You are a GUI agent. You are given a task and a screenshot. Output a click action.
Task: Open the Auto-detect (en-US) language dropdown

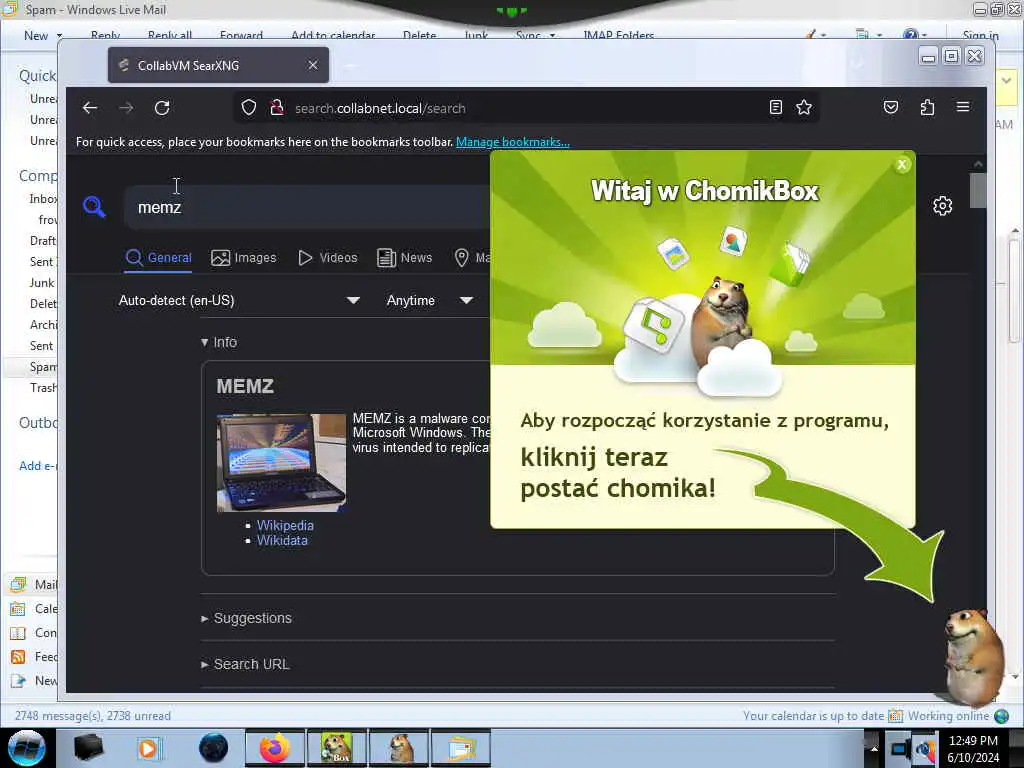tap(239, 300)
